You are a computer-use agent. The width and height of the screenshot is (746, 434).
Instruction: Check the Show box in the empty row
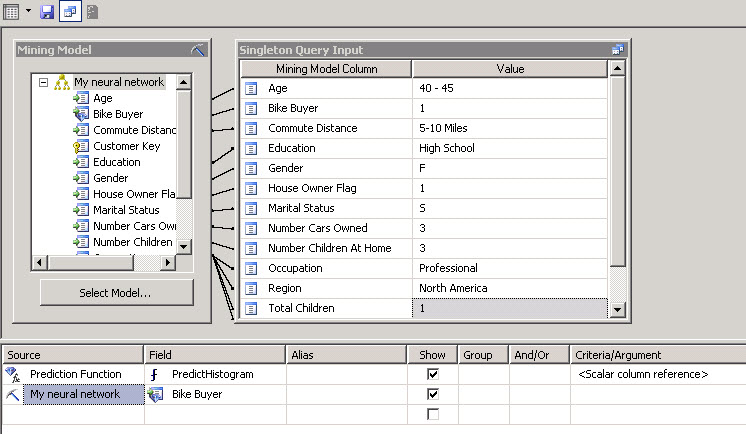pyautogui.click(x=432, y=414)
